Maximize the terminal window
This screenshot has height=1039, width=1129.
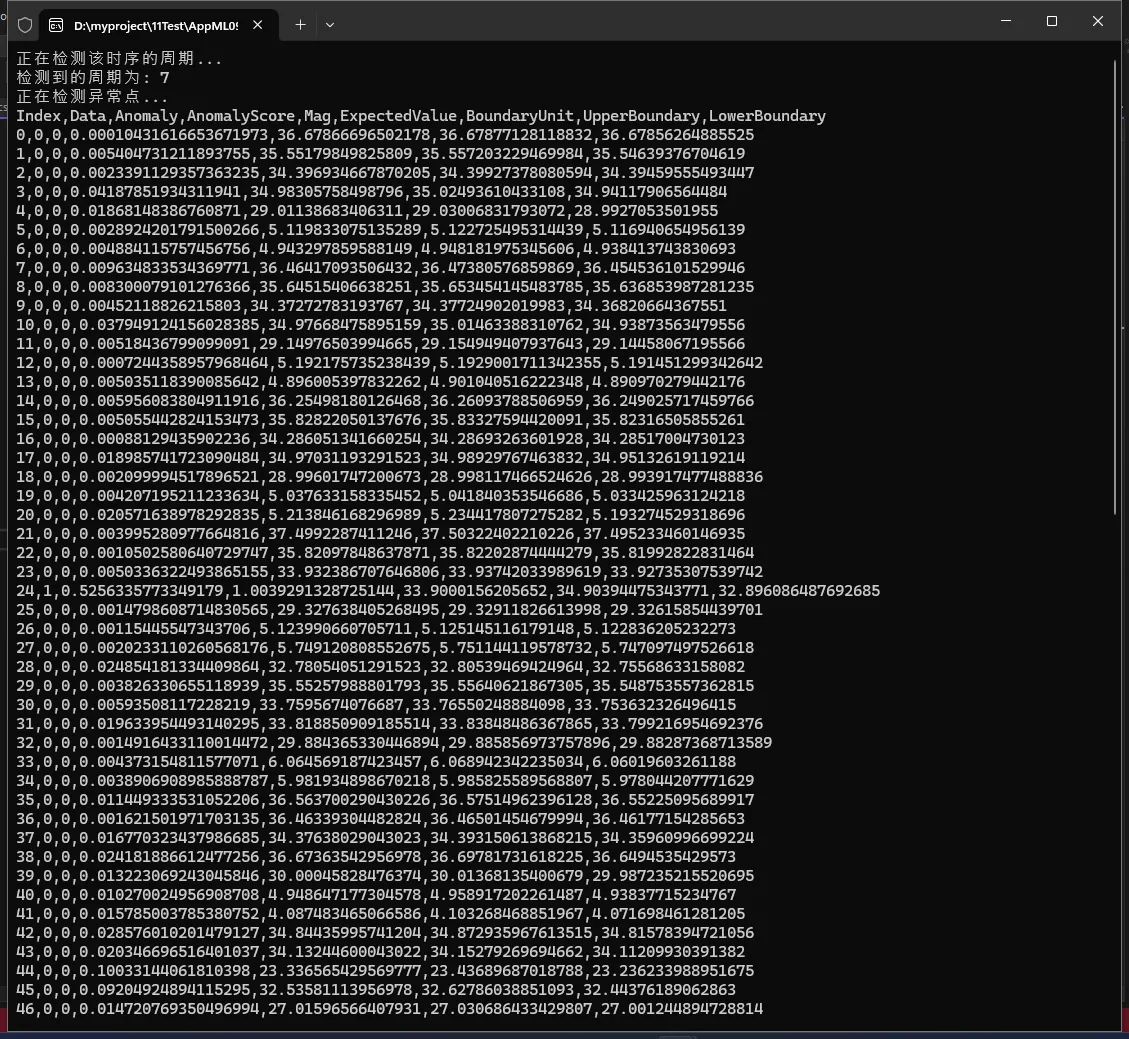[1051, 21]
